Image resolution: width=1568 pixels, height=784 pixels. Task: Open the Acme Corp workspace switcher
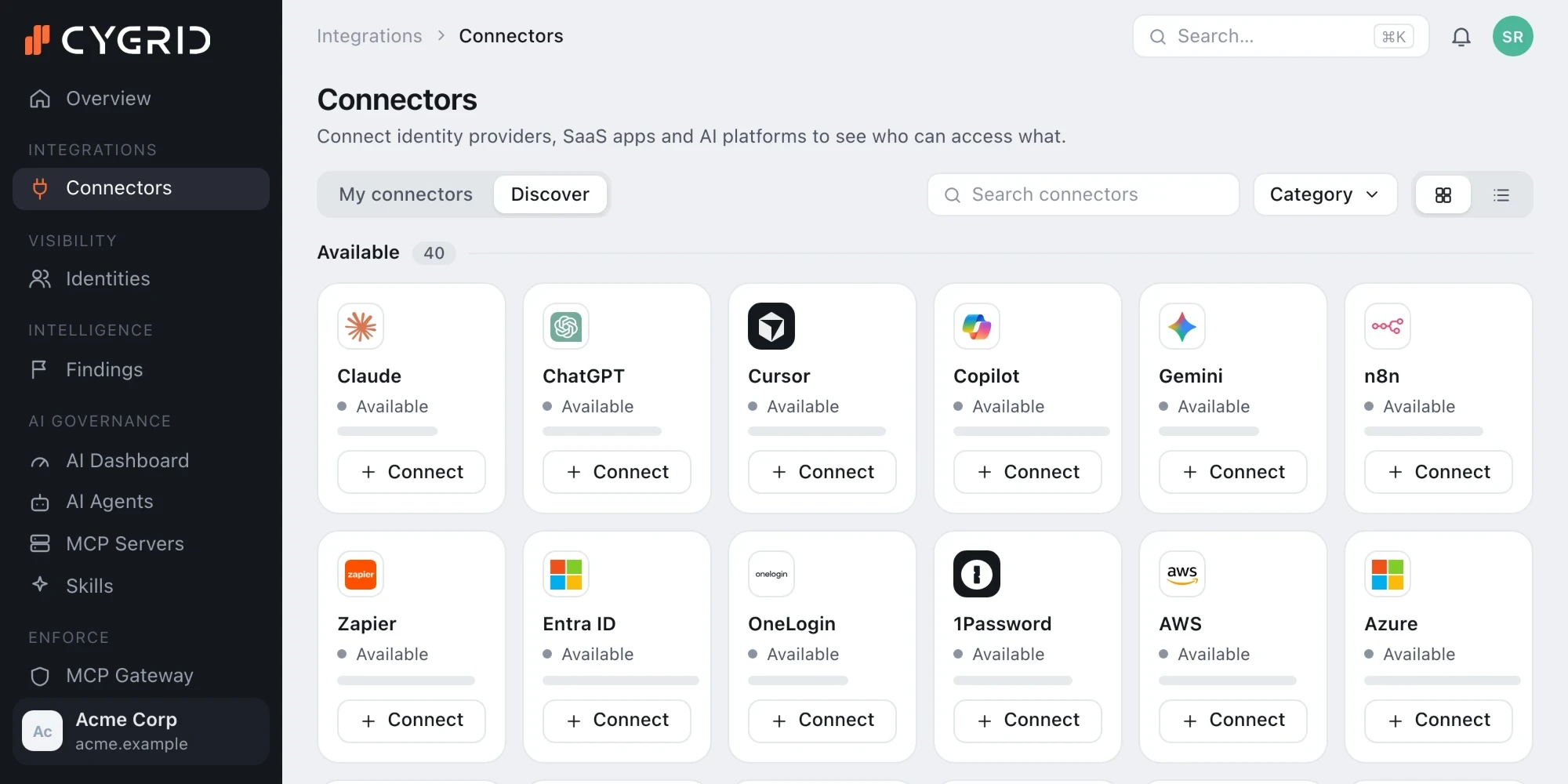[141, 731]
